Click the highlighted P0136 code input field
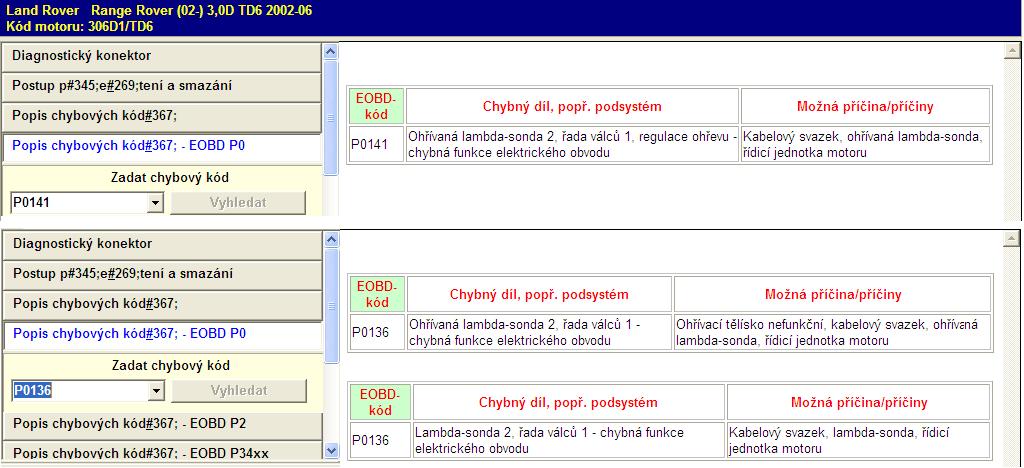The width and height of the screenshot is (1024, 468). pos(78,391)
